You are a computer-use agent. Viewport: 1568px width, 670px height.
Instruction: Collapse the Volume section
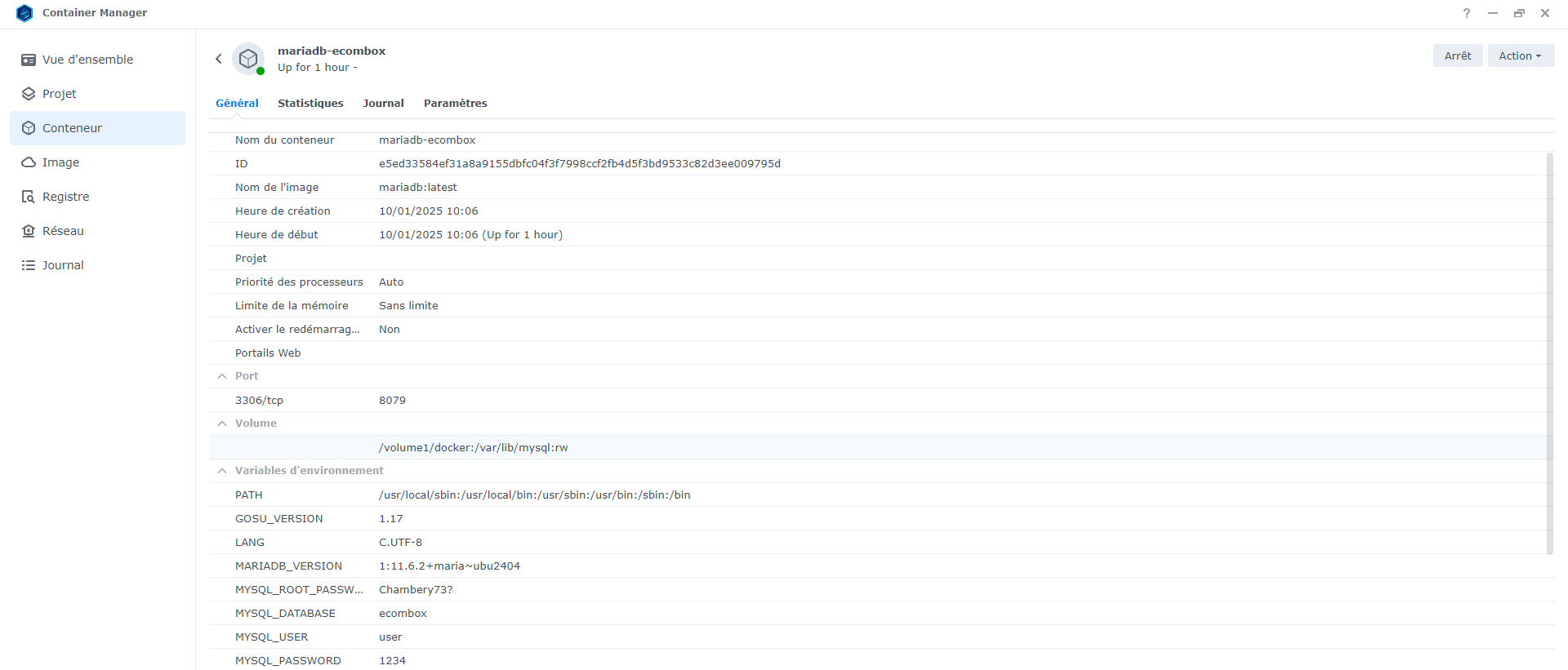tap(222, 424)
